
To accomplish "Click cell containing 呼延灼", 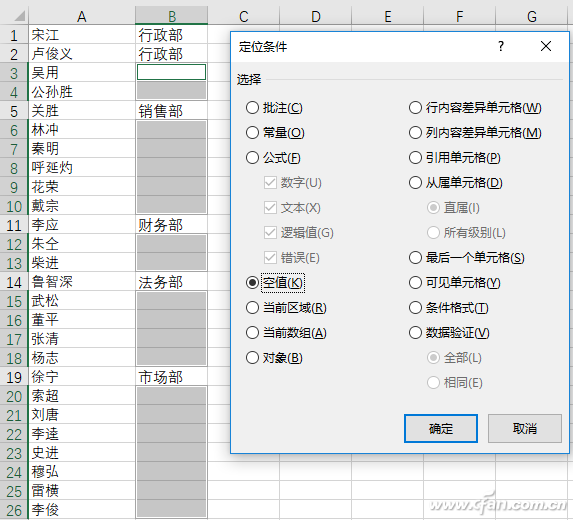I will click(x=82, y=168).
